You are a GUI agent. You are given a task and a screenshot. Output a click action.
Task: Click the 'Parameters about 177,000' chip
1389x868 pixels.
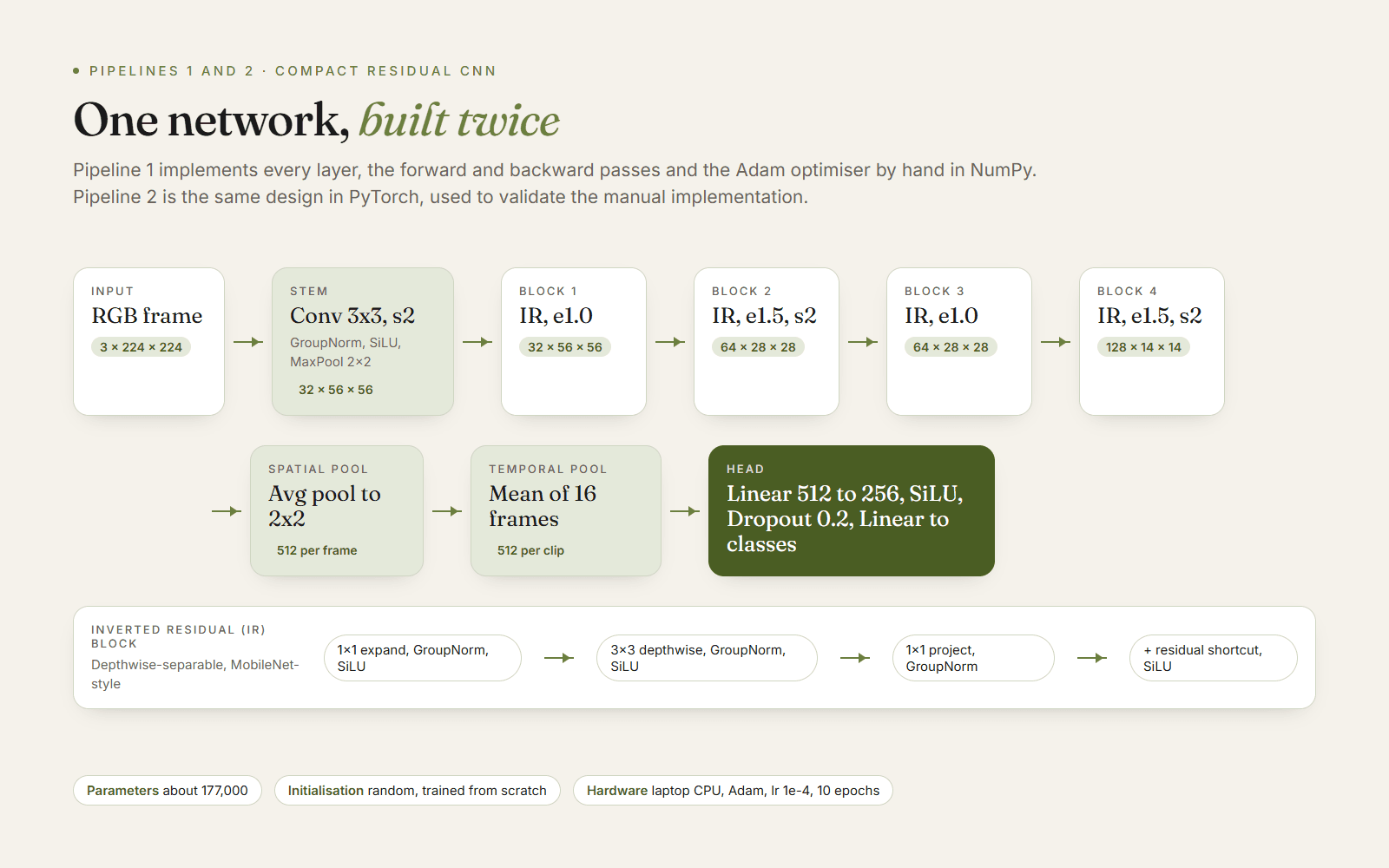pyautogui.click(x=168, y=790)
